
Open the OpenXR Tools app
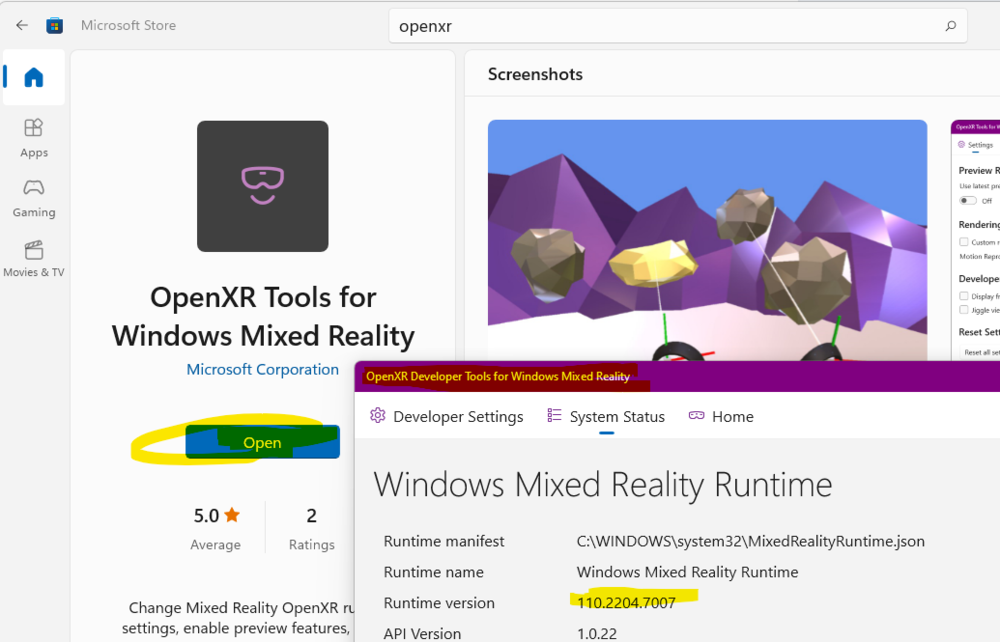click(263, 442)
